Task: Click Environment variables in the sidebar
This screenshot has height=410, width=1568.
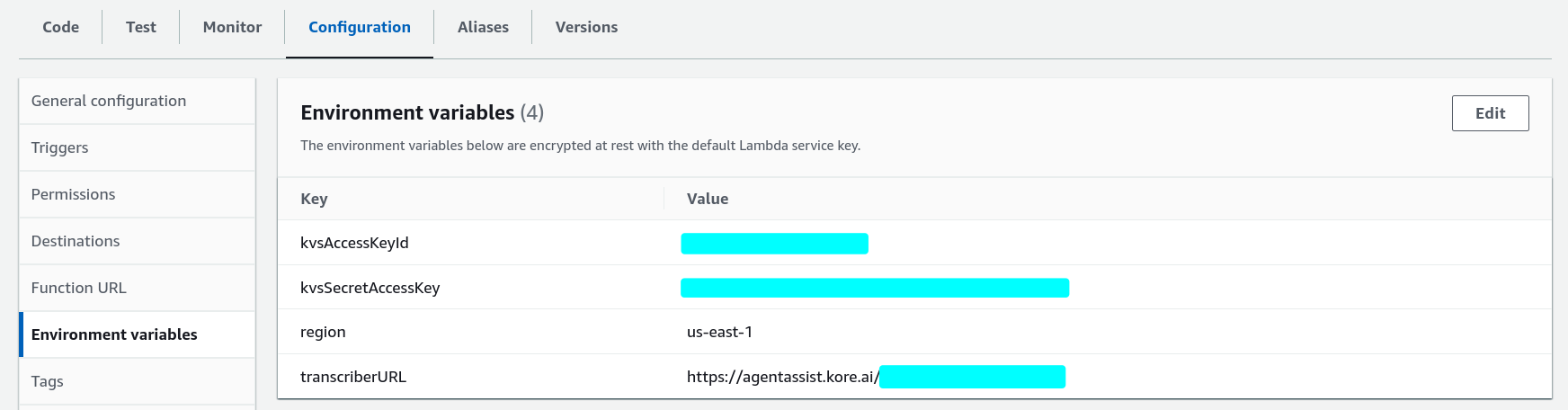Action: (114, 334)
